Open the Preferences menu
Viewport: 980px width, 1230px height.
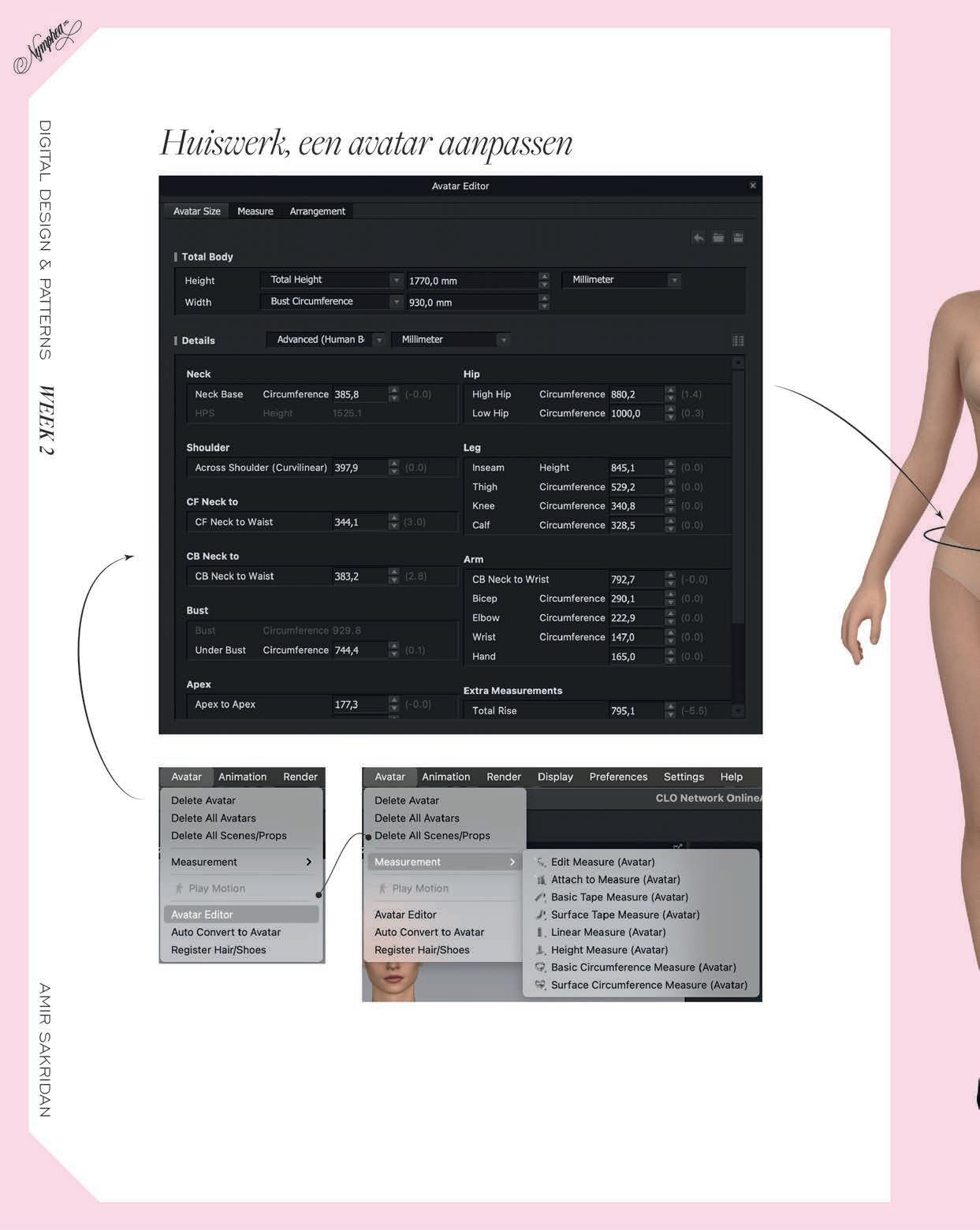618,777
